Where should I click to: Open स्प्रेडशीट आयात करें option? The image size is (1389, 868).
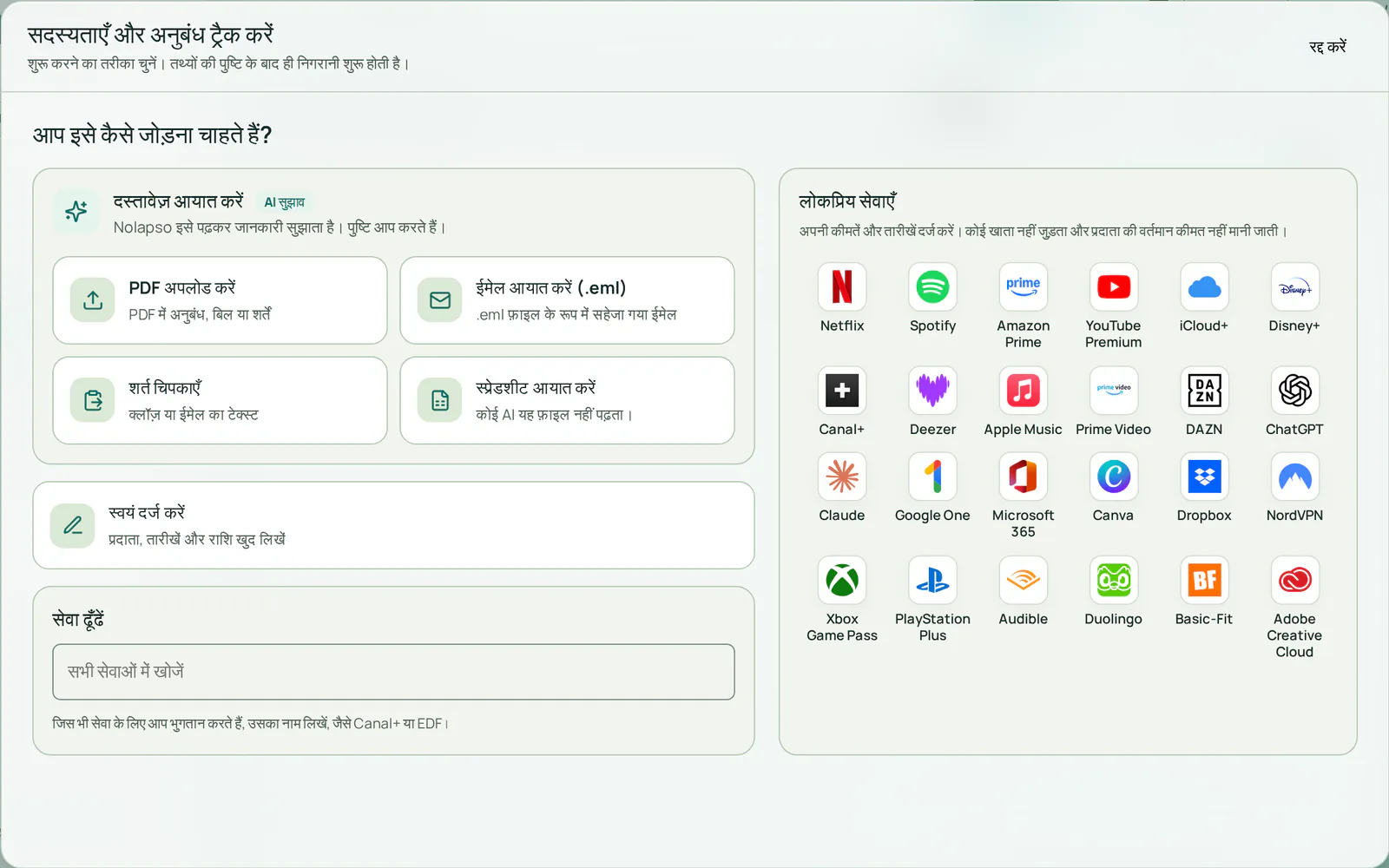click(567, 400)
